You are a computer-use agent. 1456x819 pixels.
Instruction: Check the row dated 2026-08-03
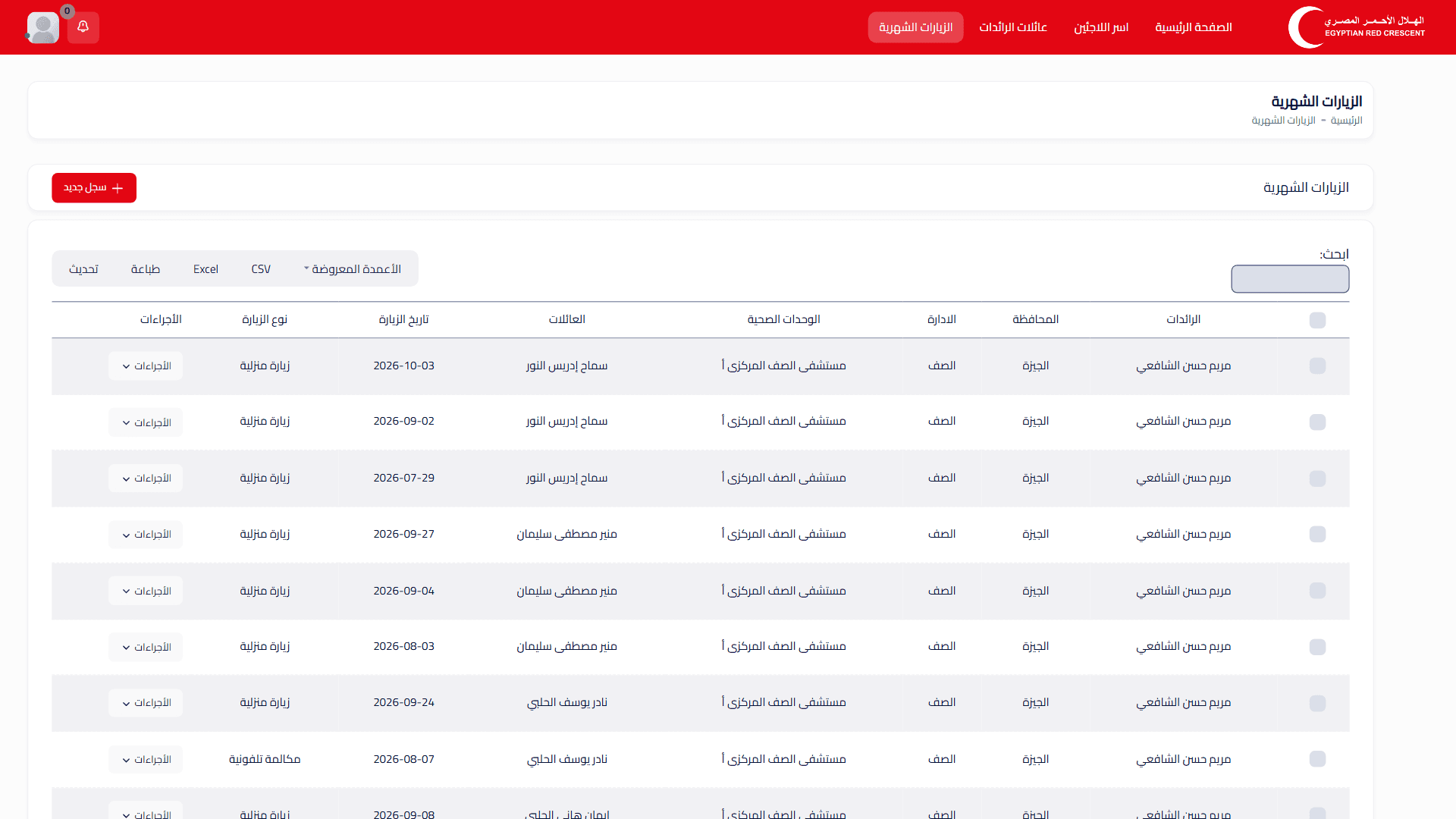coord(1317,647)
